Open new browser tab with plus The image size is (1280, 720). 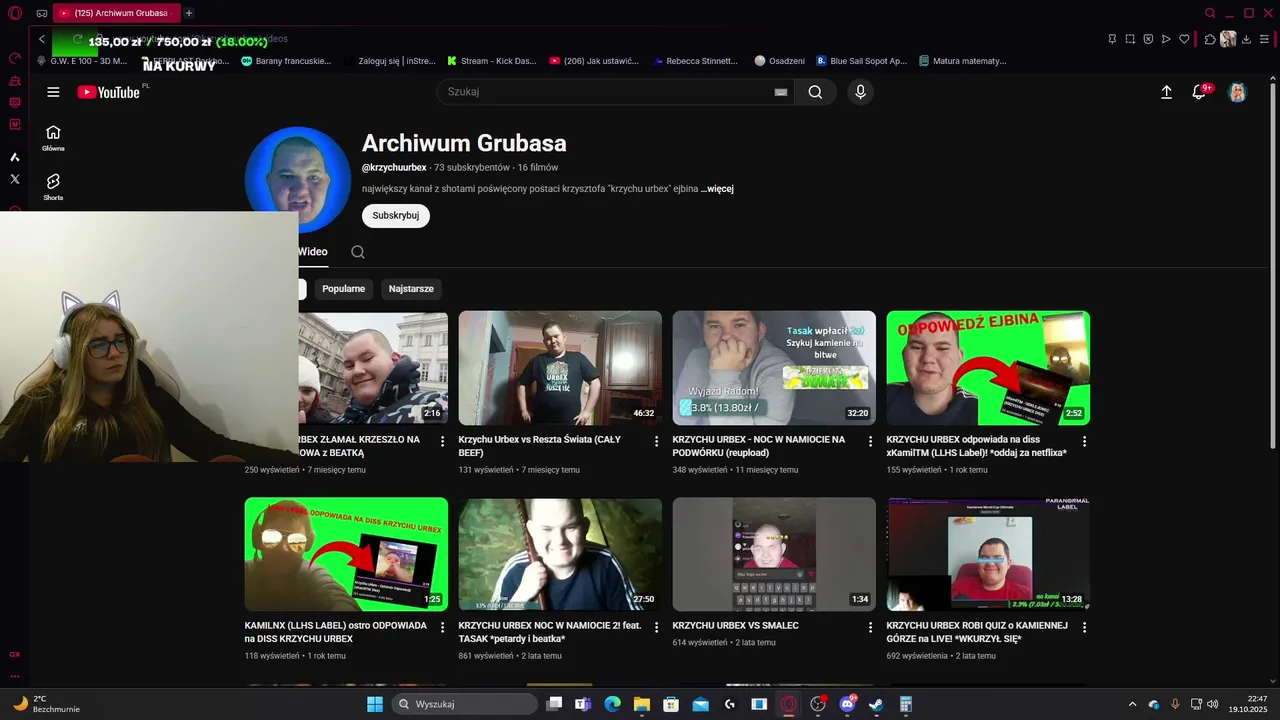point(189,13)
